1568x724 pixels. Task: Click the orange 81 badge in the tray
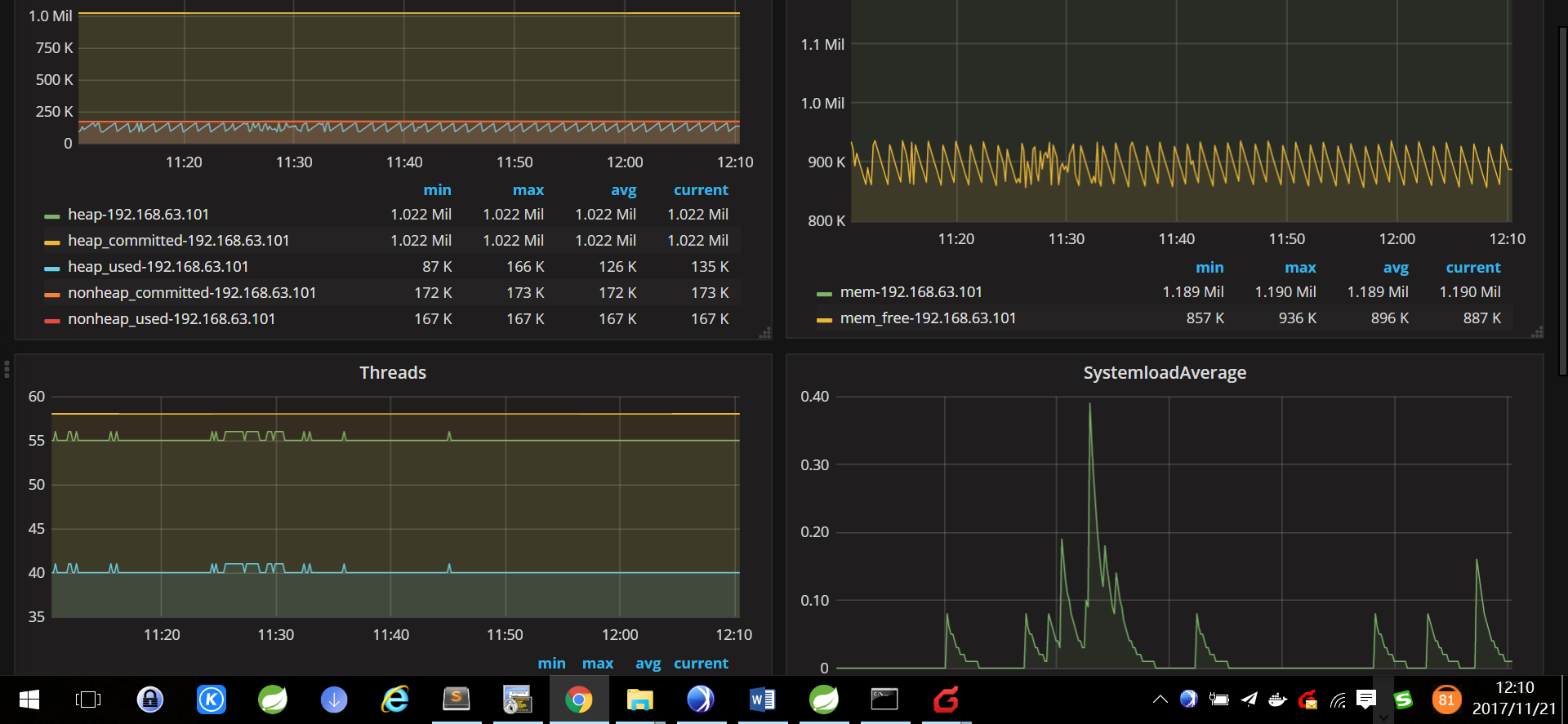pyautogui.click(x=1446, y=700)
